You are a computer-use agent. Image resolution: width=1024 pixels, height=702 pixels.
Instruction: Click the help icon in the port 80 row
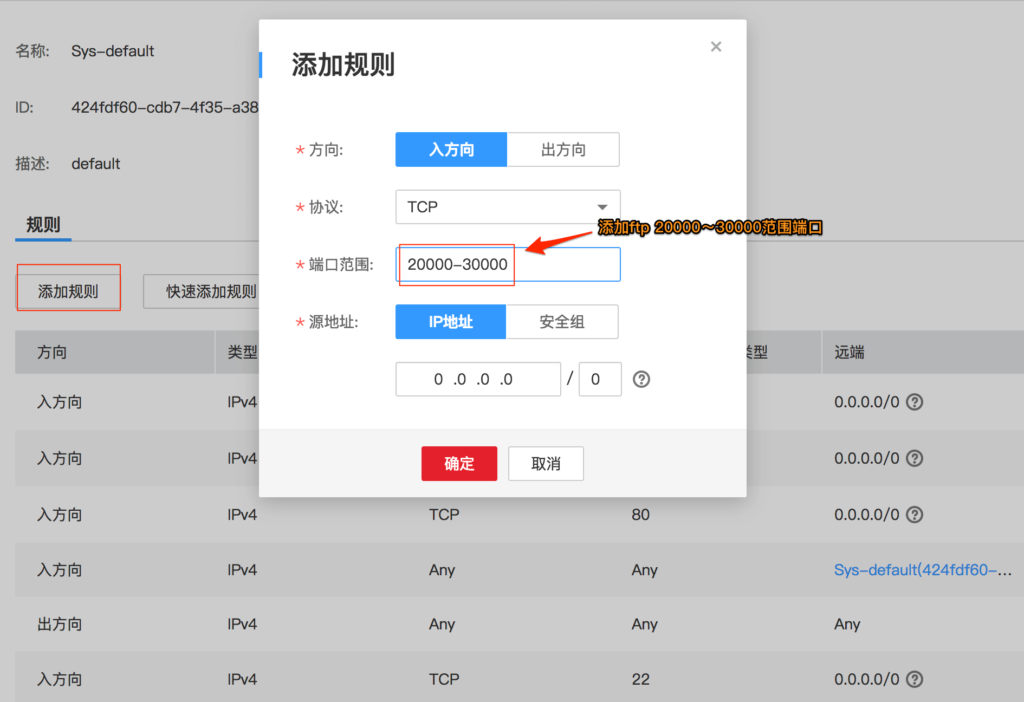click(x=915, y=515)
